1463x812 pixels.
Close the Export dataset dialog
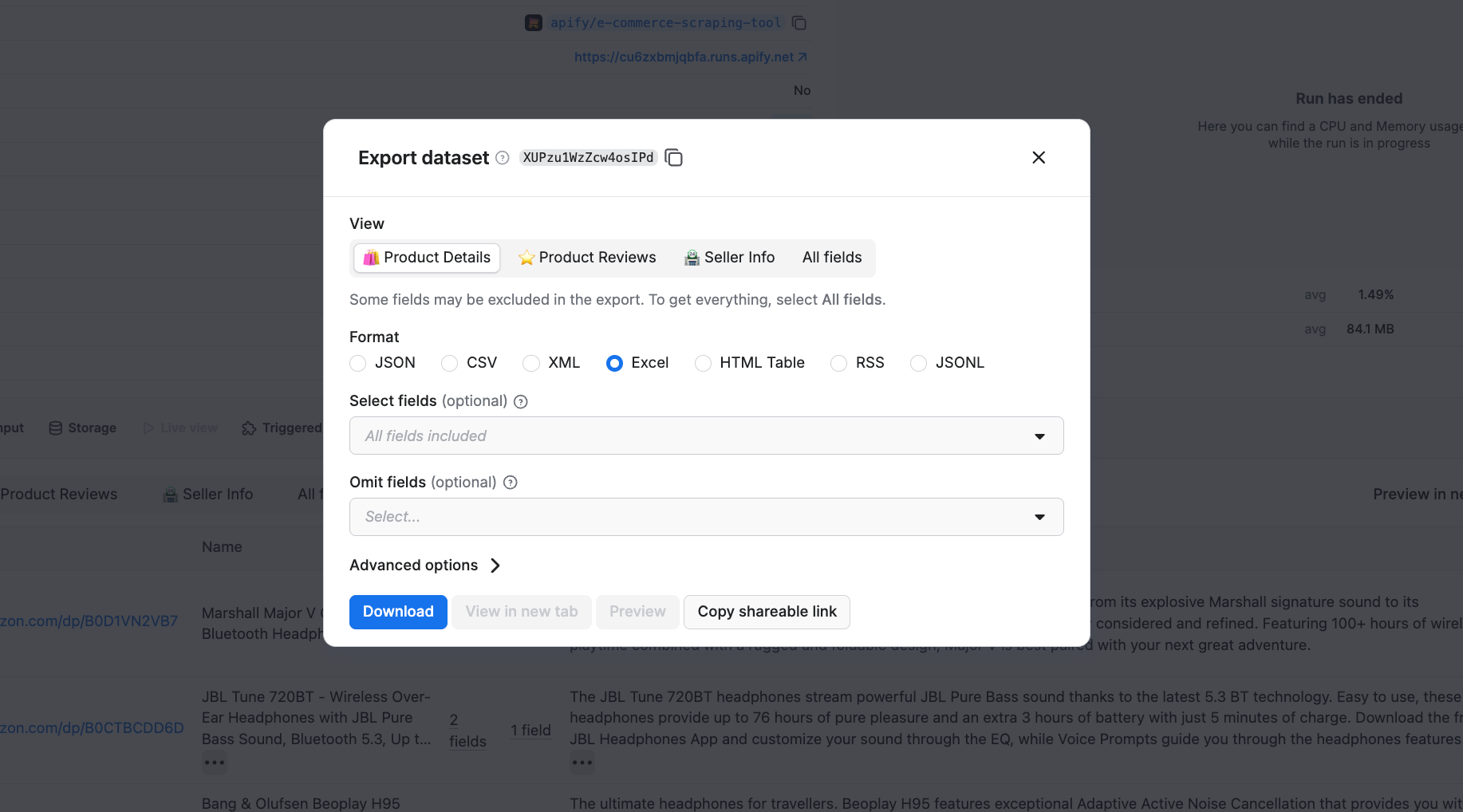[x=1039, y=157]
